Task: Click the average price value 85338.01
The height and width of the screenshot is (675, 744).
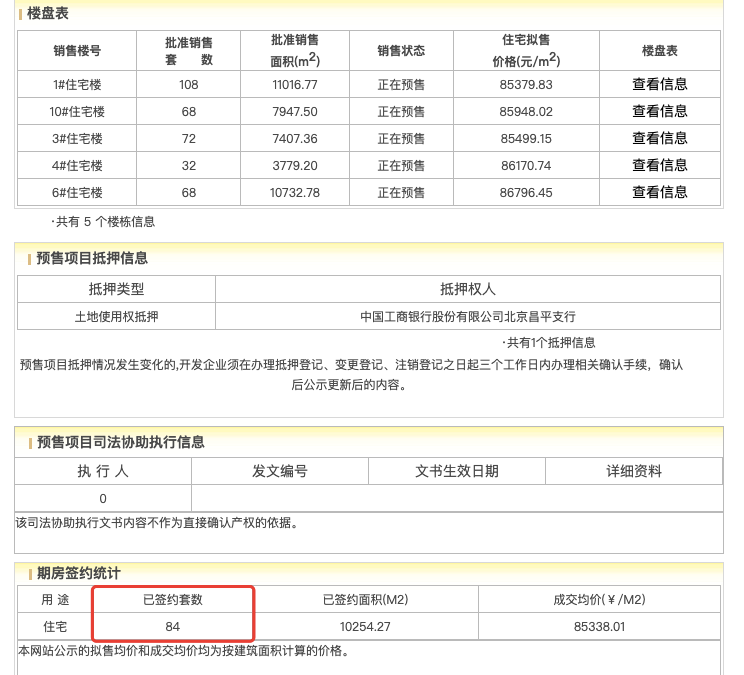Action: click(599, 626)
